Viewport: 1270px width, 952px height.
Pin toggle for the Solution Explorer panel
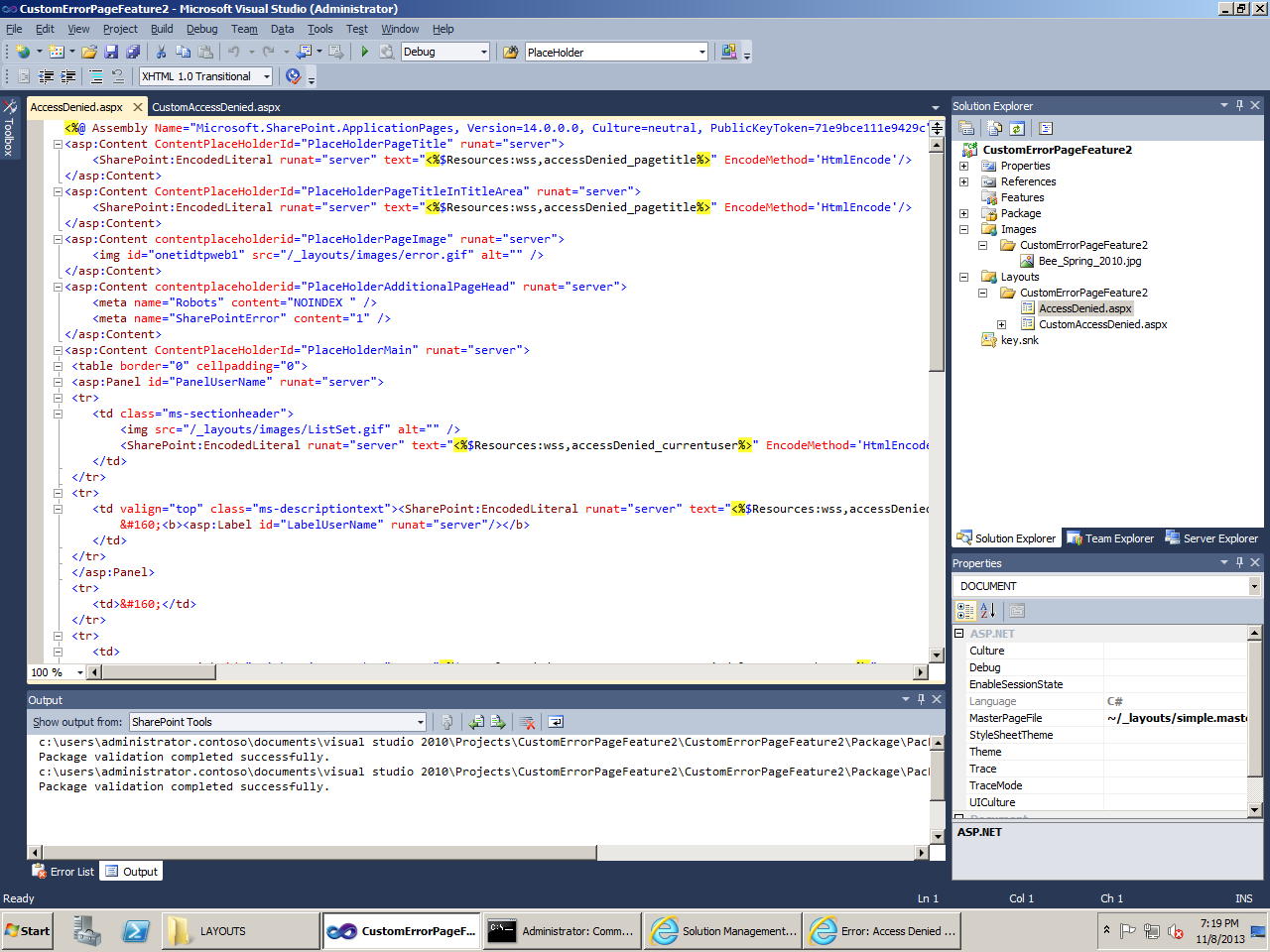[1239, 105]
